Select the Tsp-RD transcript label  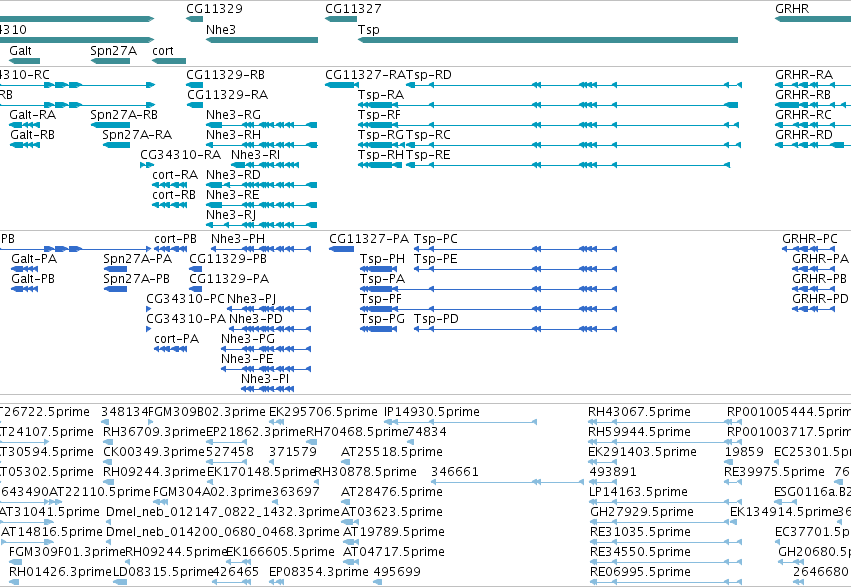point(429,75)
